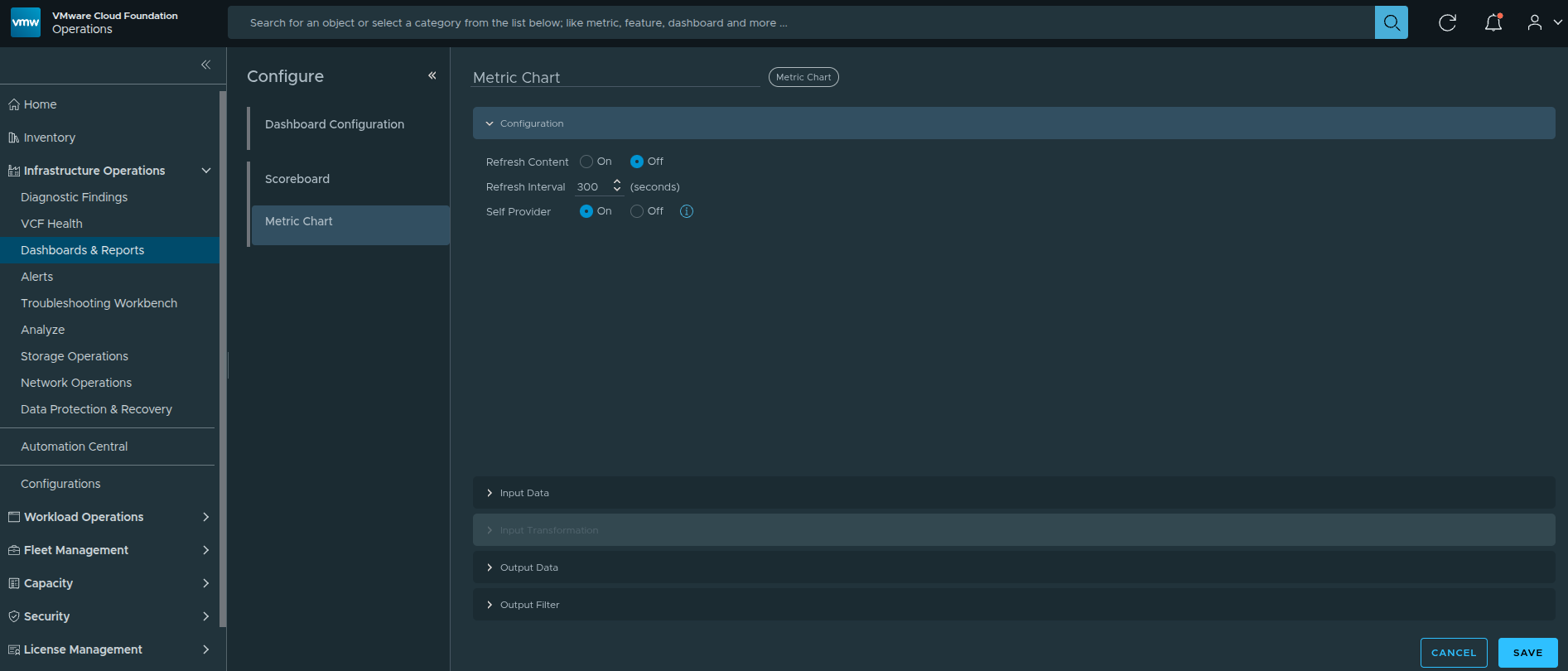Click the SAVE button
Viewport: 1568px width, 671px height.
coord(1527,653)
